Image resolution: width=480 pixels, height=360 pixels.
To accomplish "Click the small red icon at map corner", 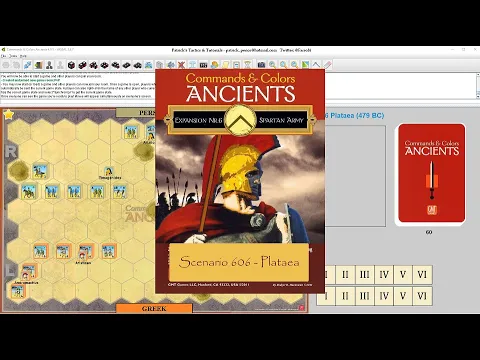I will click(x=302, y=308).
